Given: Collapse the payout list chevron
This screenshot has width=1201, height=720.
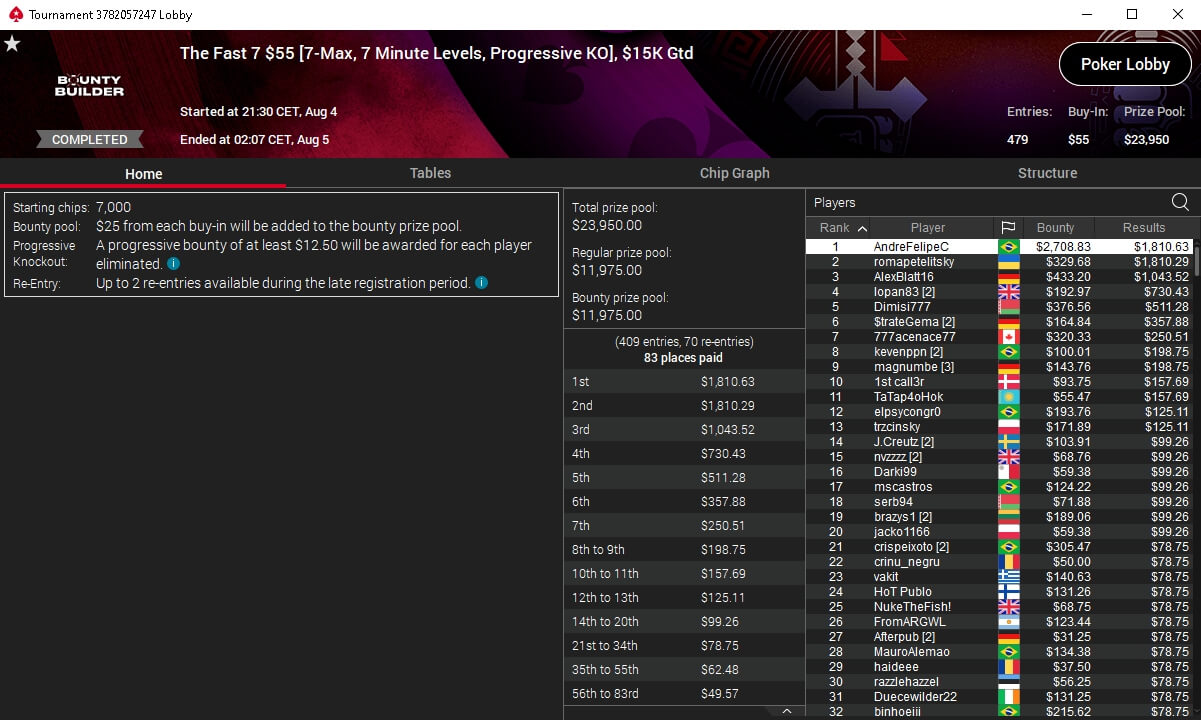Looking at the screenshot, I should (x=787, y=711).
